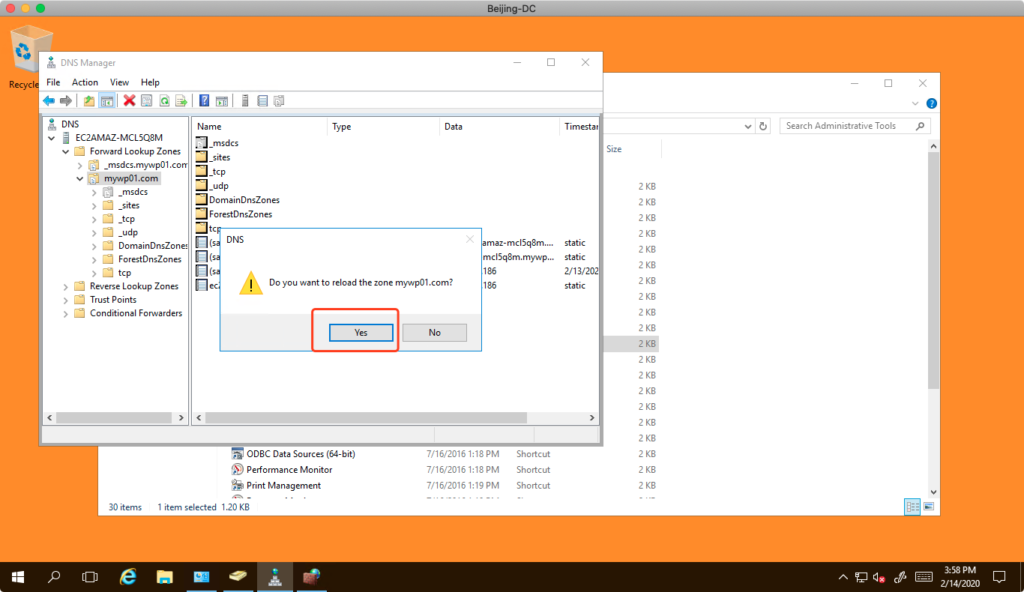The height and width of the screenshot is (592, 1024).
Task: Select the Trust Points tree item
Action: (x=113, y=300)
